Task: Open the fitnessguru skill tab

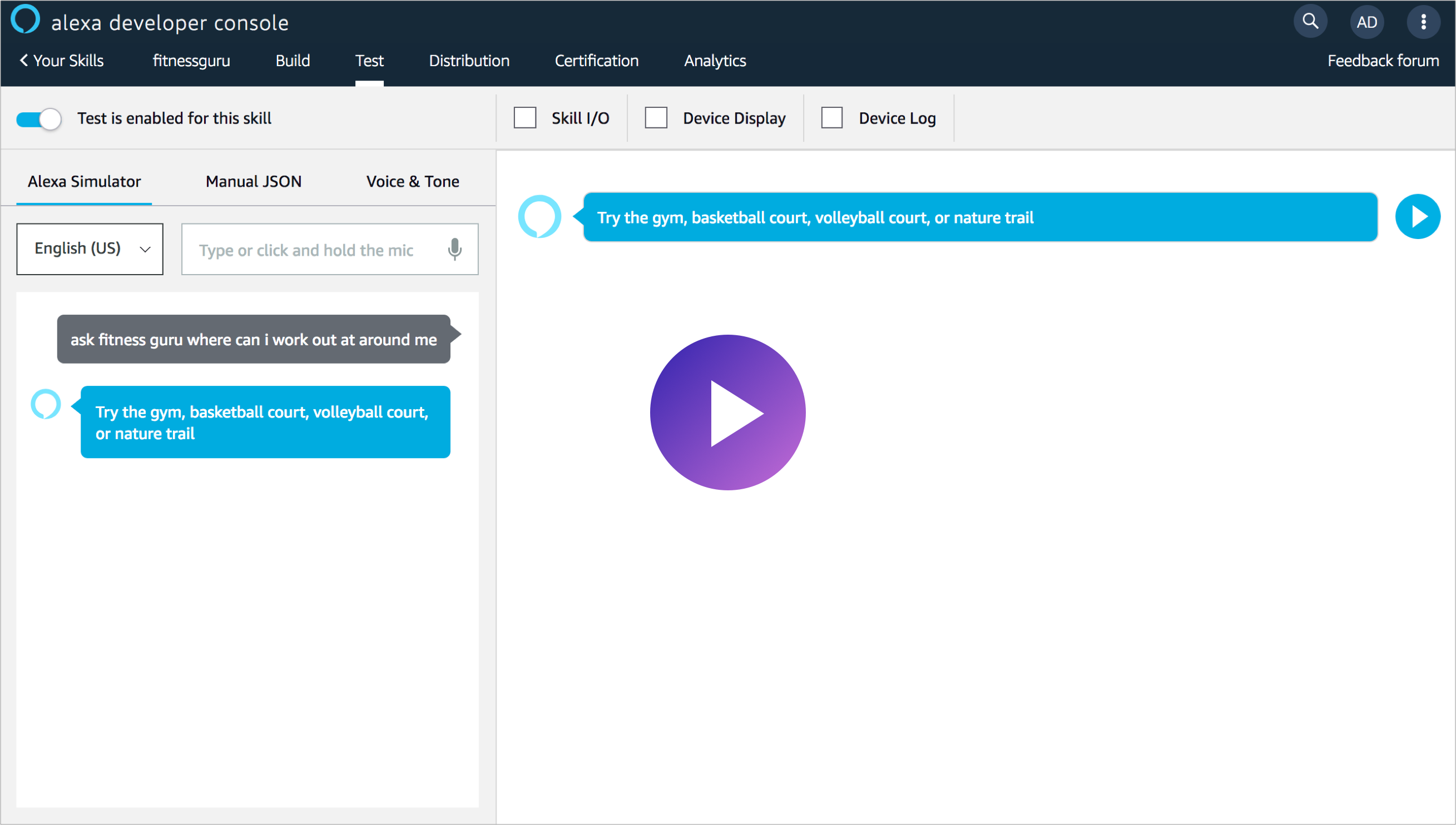Action: pos(191,61)
